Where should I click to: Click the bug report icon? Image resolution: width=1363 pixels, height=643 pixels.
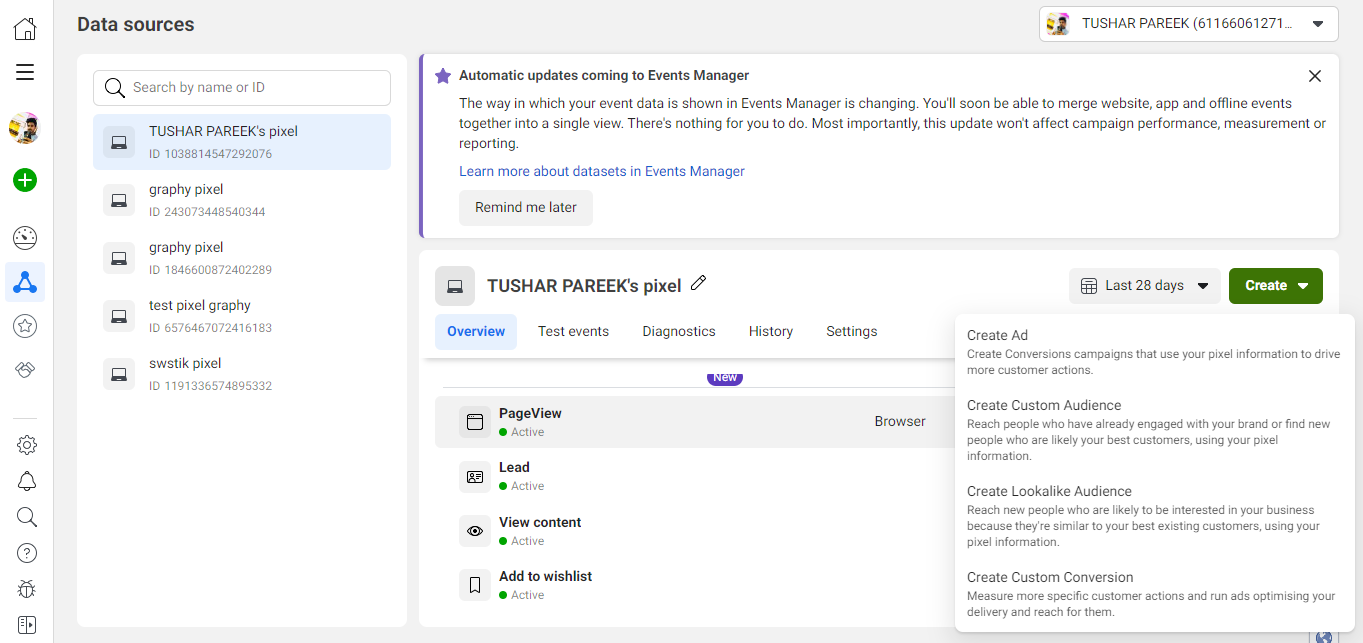click(x=27, y=589)
